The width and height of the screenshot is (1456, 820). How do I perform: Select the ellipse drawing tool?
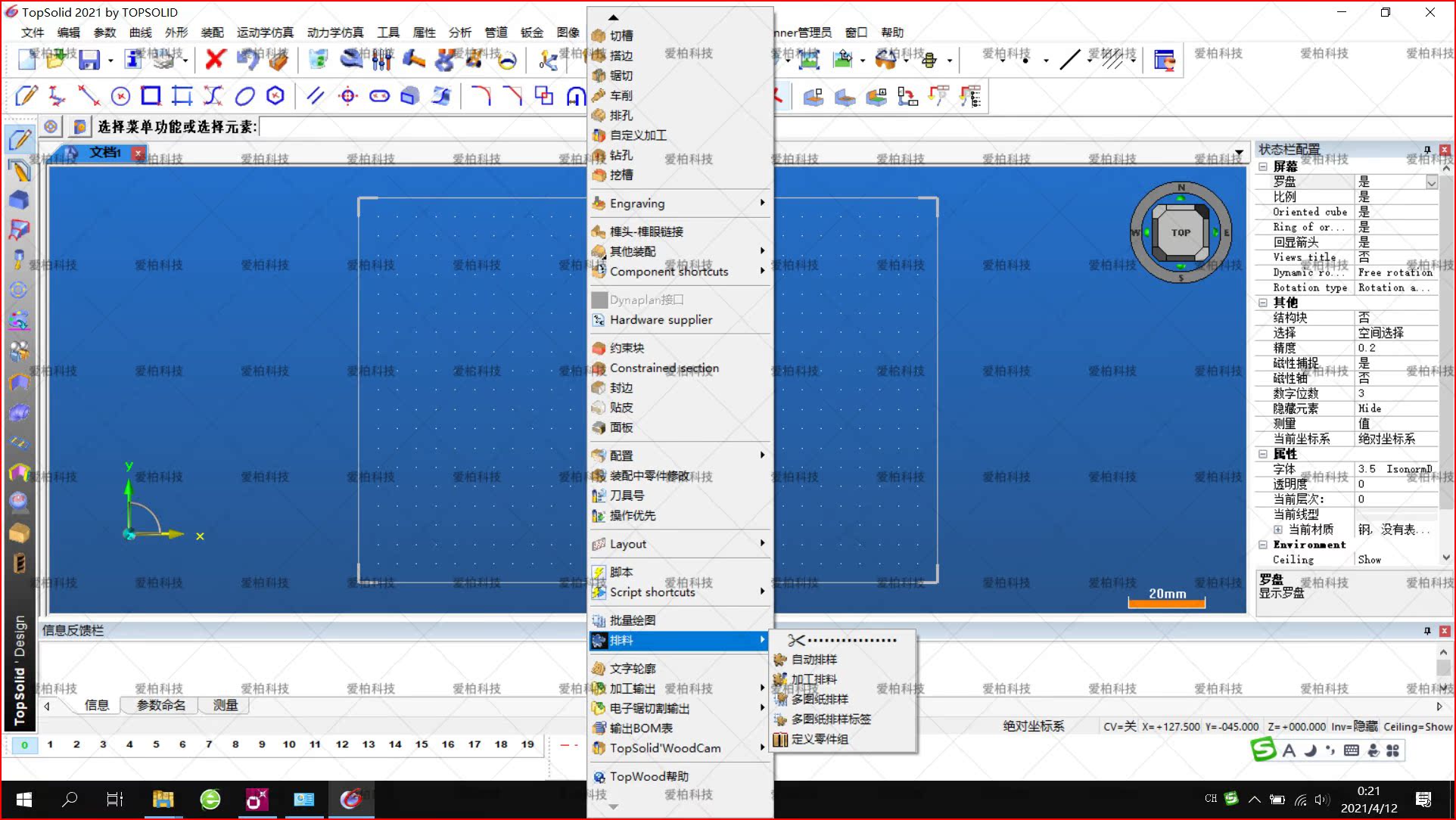[244, 96]
